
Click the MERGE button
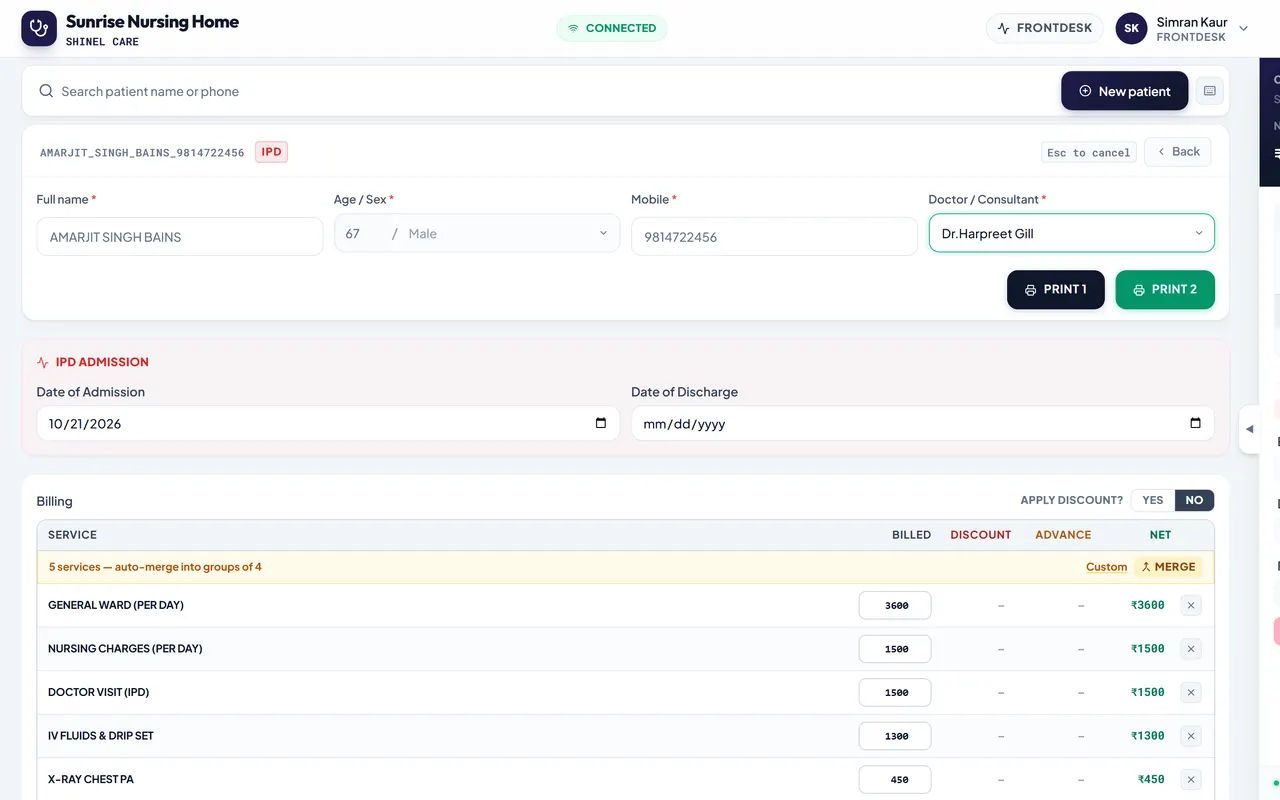click(1168, 567)
